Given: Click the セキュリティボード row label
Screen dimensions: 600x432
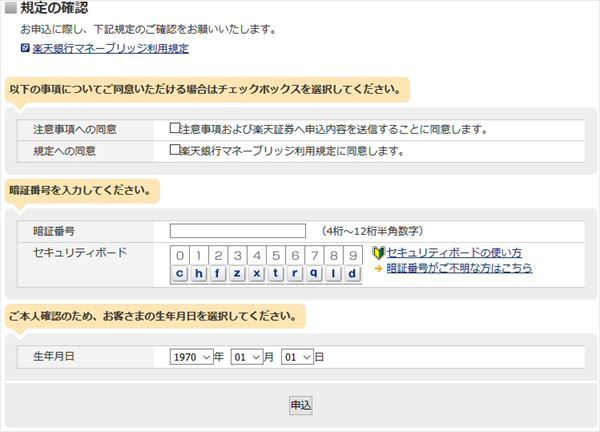Looking at the screenshot, I should (x=80, y=253).
